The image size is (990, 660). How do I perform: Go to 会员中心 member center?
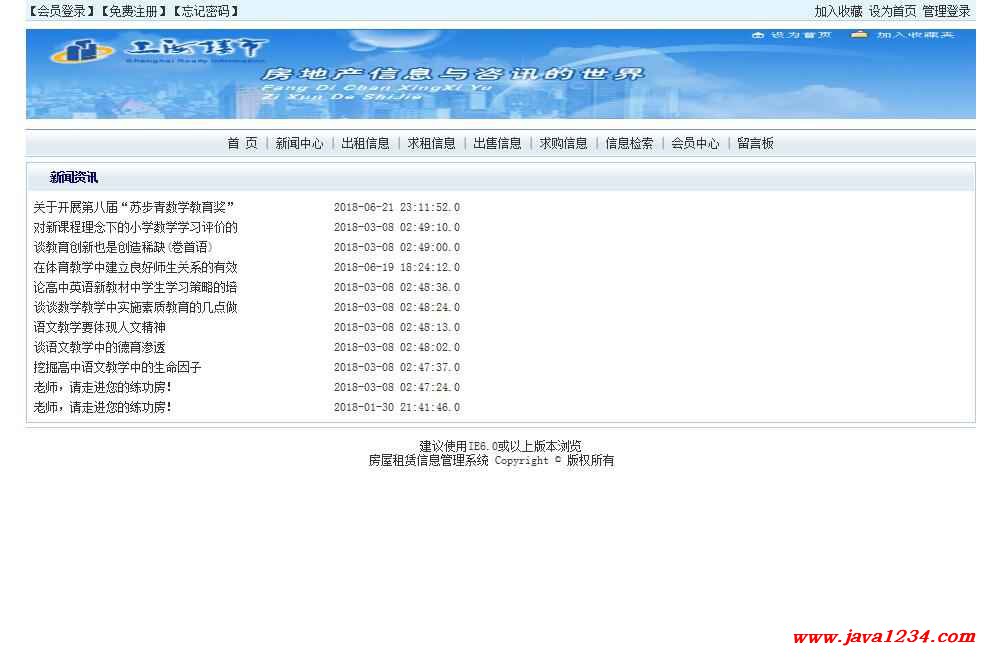click(x=695, y=143)
